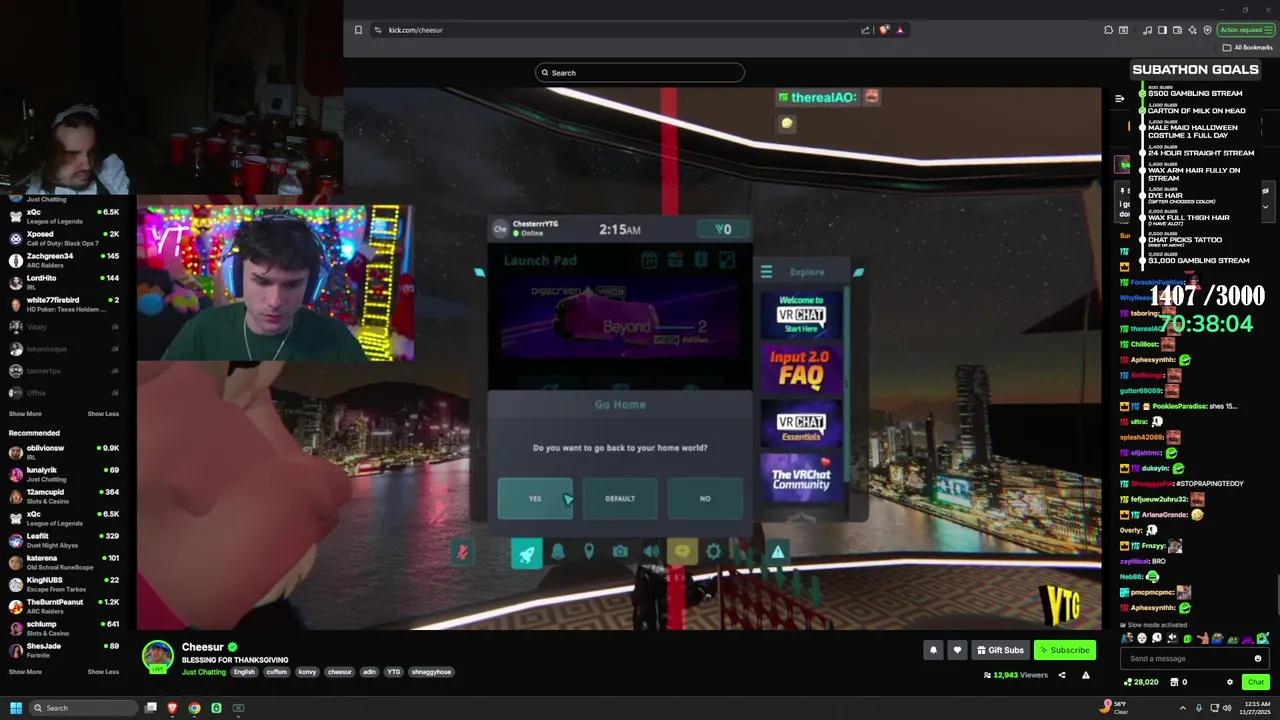Image resolution: width=1280 pixels, height=720 pixels.
Task: Open Xposed channel in sidebar
Action: click(x=66, y=238)
